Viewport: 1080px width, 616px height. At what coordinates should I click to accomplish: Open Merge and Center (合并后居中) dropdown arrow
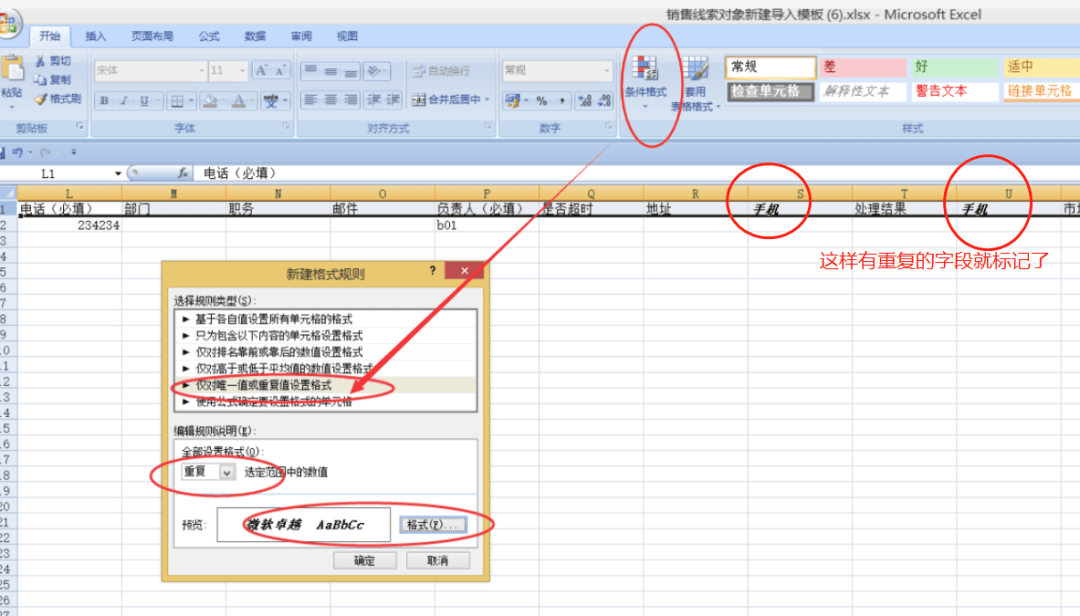point(487,100)
